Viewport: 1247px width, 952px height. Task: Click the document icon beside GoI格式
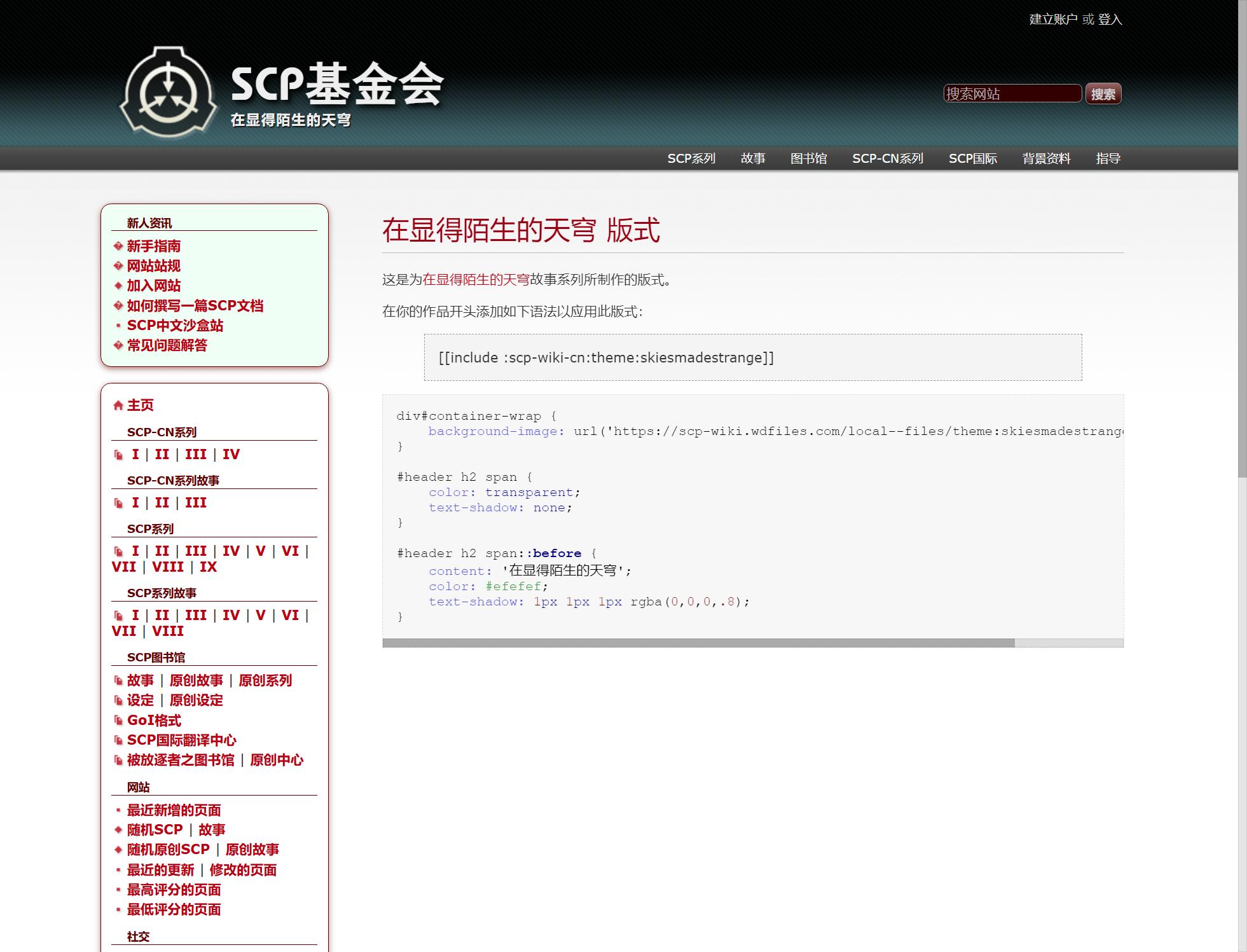pyautogui.click(x=118, y=720)
